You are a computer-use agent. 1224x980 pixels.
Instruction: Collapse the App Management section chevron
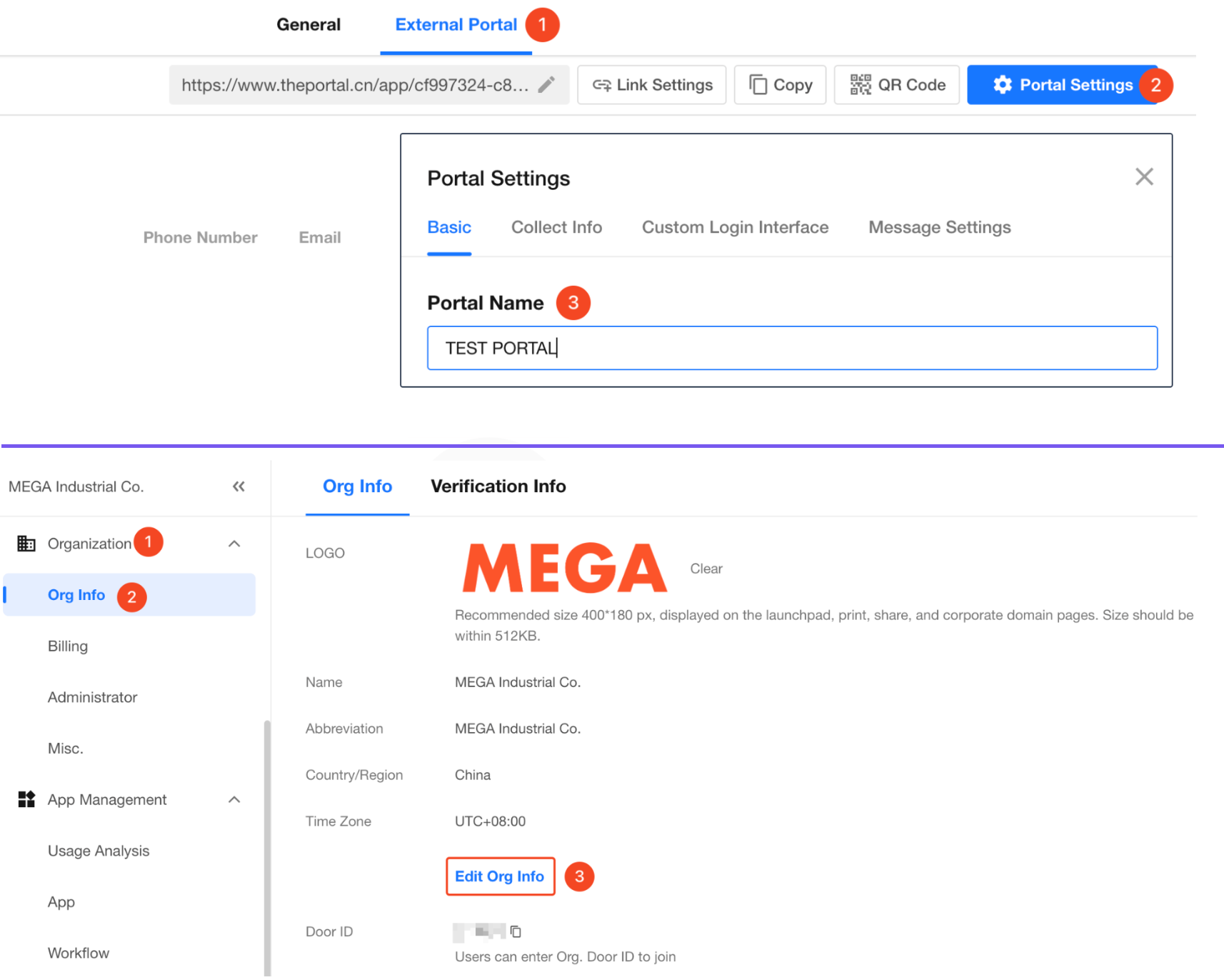[x=234, y=799]
